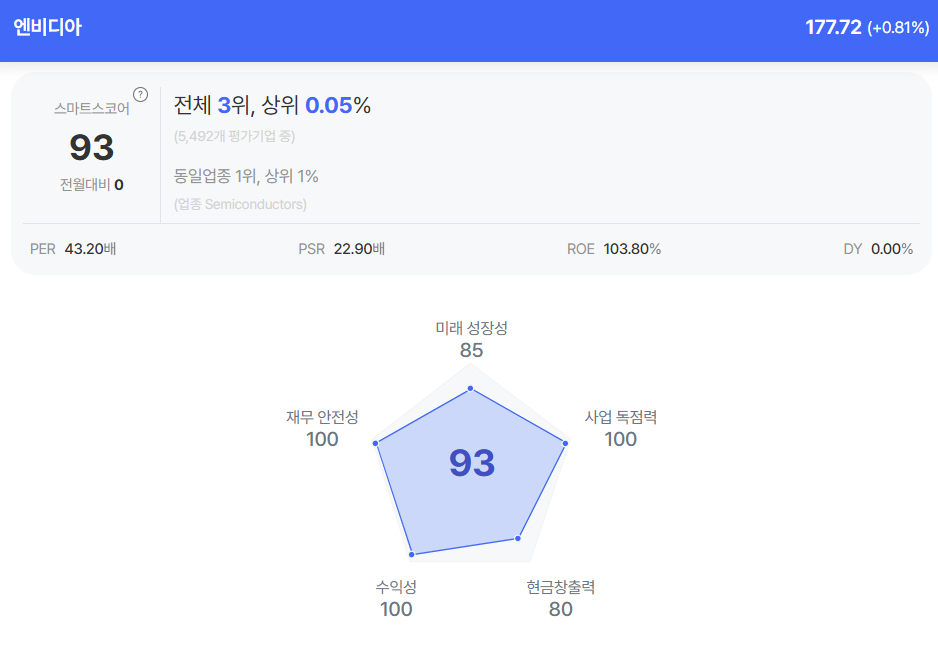938x646 pixels.
Task: Click the 업종 Semiconductors text
Action: tap(240, 204)
